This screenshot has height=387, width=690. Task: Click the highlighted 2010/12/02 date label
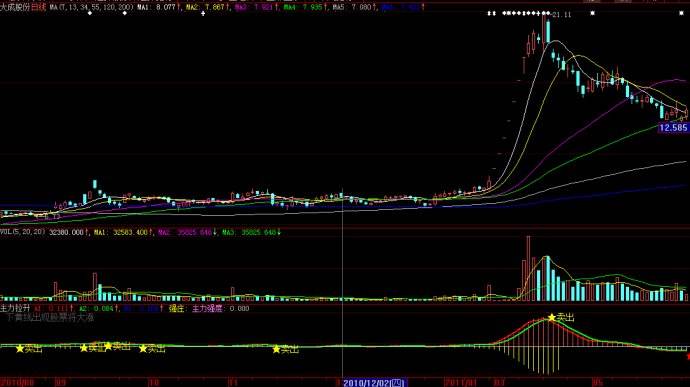point(374,383)
